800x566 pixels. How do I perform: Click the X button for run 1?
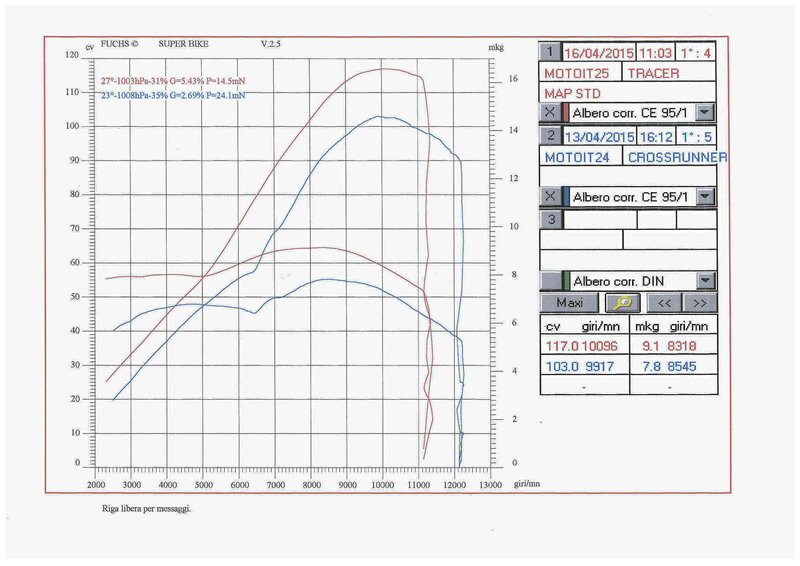(x=549, y=112)
